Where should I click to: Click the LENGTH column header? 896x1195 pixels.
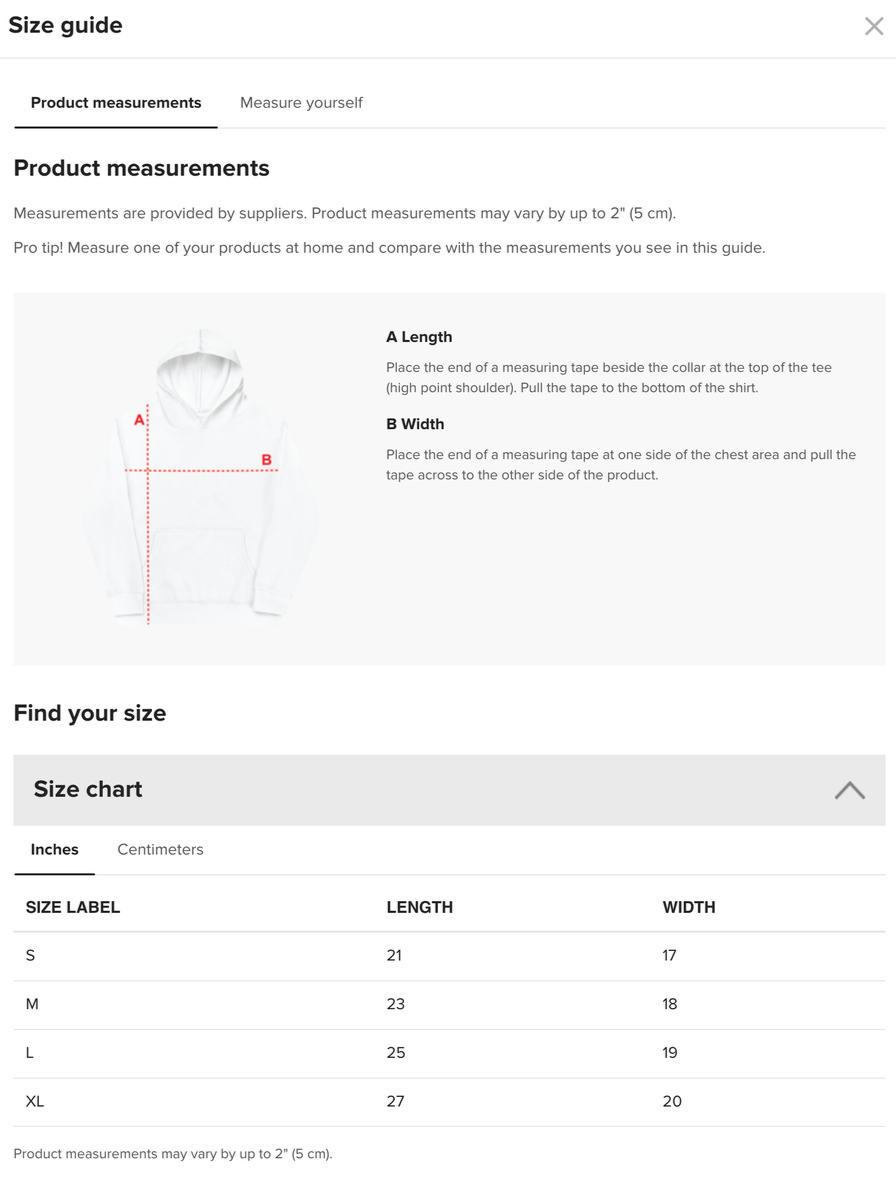click(x=420, y=908)
